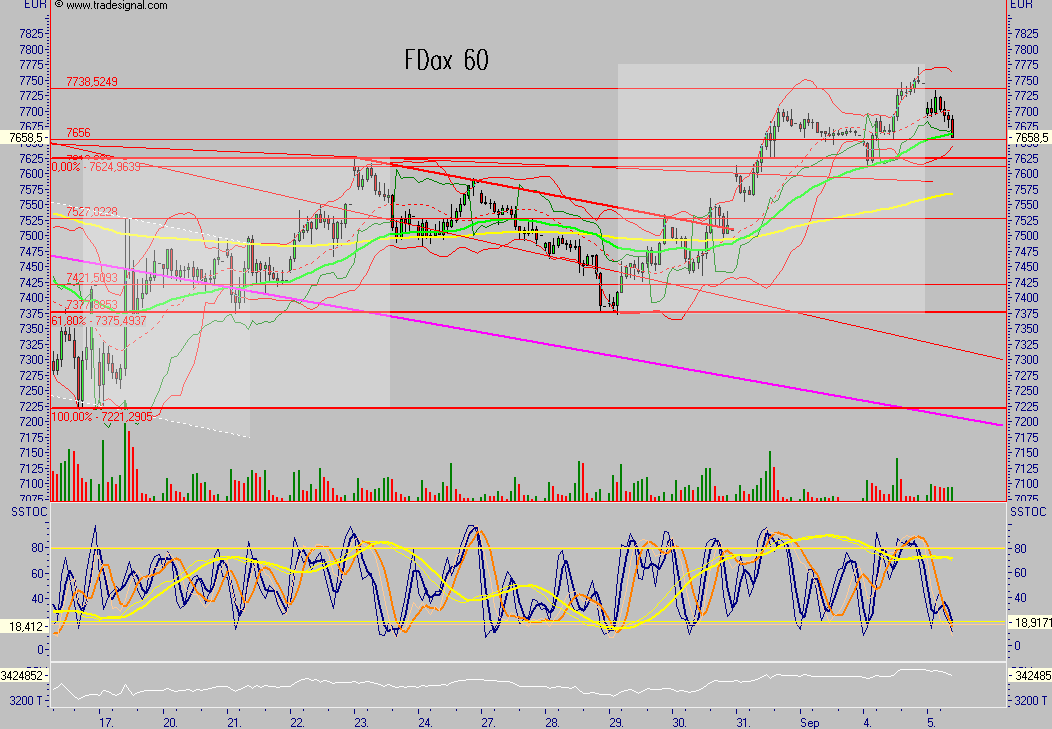Screen dimensions: 1052x729
Task: Click the 18,9171 stochastic value marker
Action: pyautogui.click(x=1028, y=622)
